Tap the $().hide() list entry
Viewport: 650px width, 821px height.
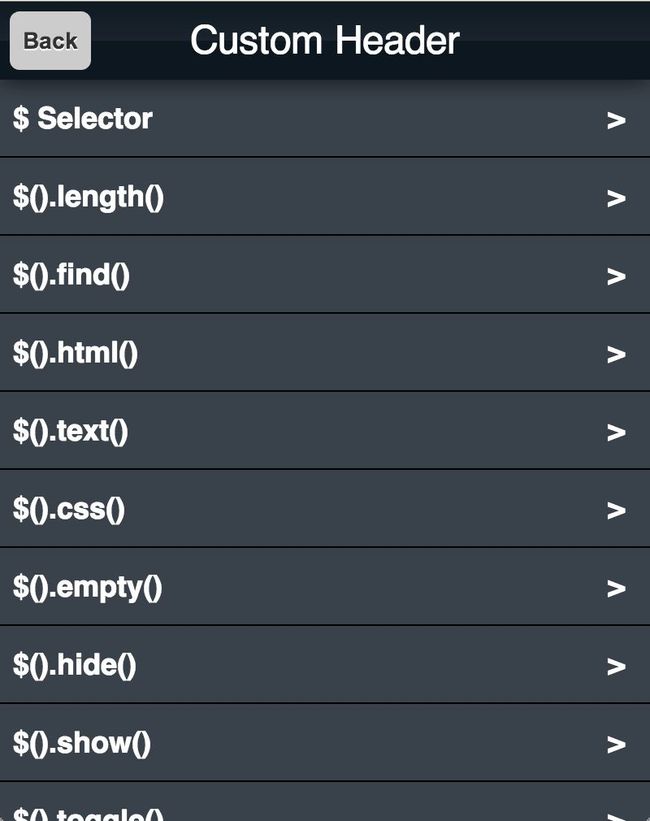[325, 664]
